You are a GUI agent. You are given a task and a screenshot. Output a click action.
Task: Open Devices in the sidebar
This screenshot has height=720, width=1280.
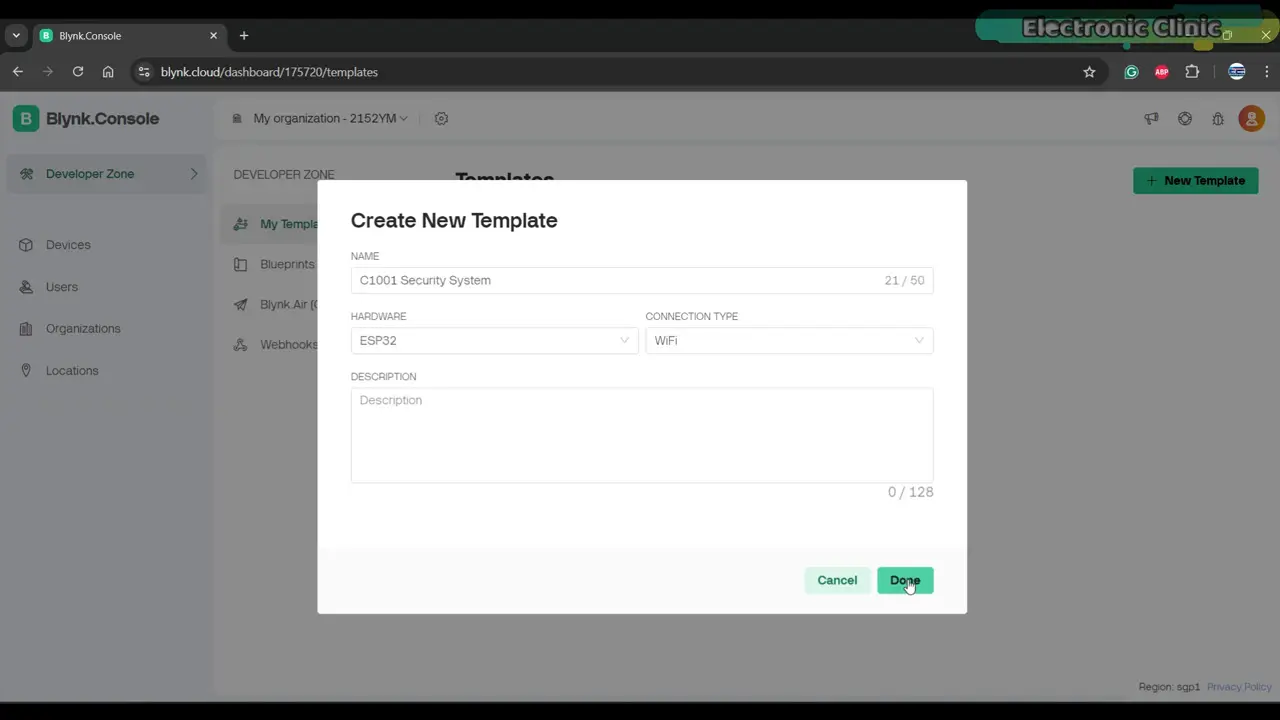[68, 245]
